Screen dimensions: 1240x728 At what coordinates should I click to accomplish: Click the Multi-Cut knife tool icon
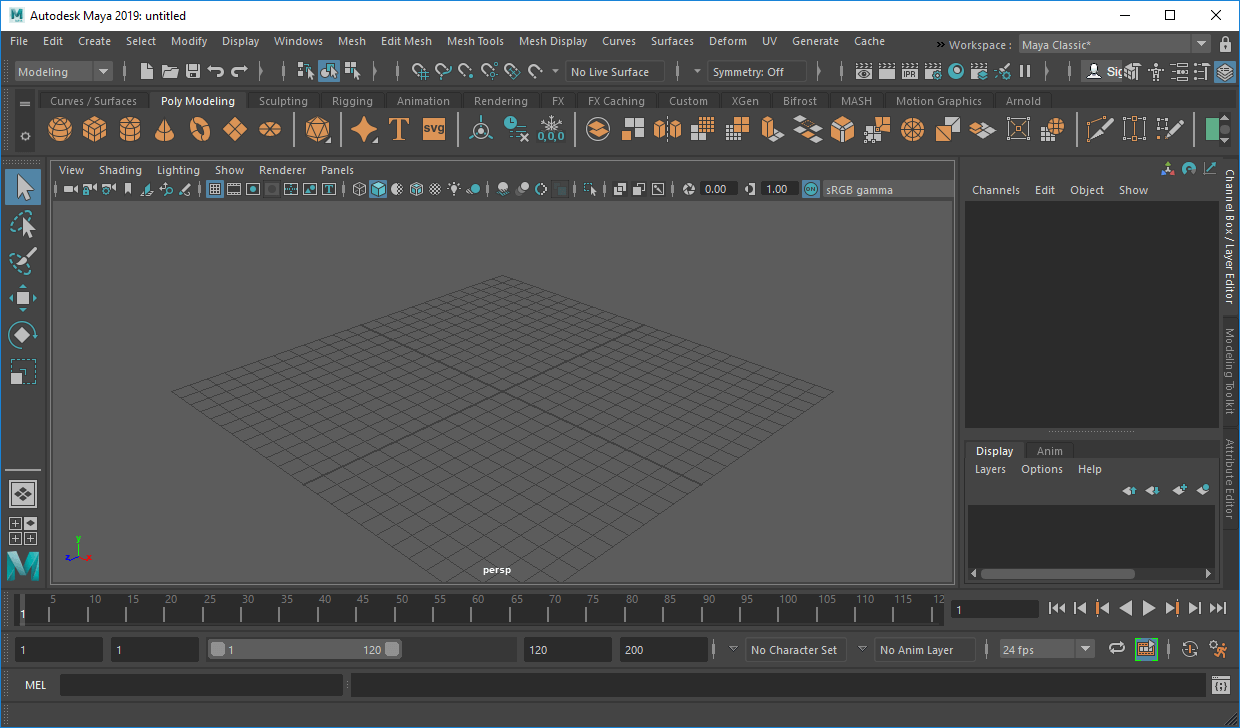[1099, 130]
